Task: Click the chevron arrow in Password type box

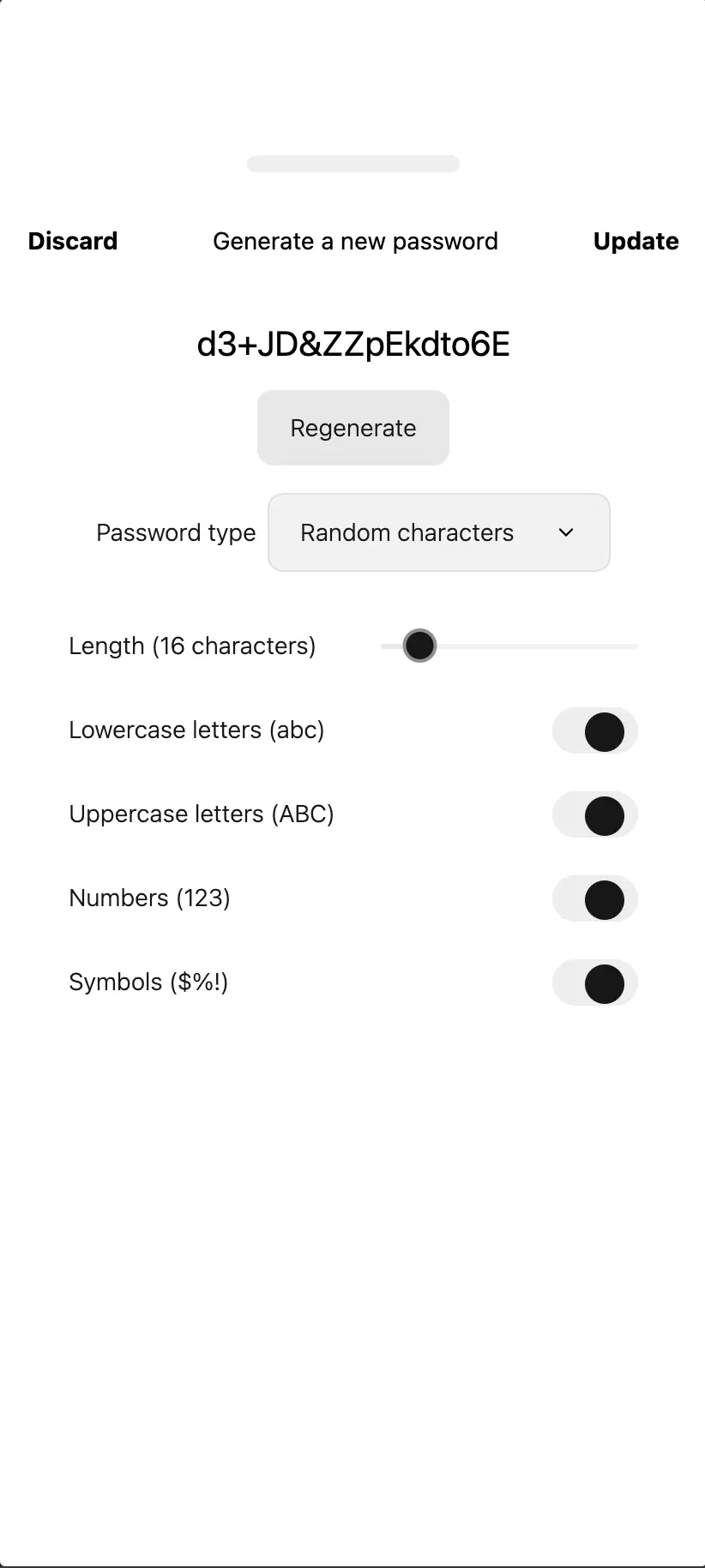Action: pyautogui.click(x=566, y=532)
